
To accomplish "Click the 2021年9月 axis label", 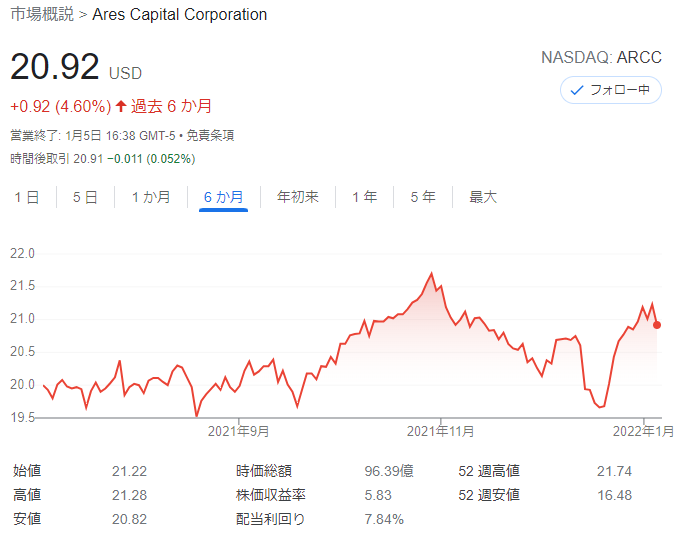I will tap(238, 431).
